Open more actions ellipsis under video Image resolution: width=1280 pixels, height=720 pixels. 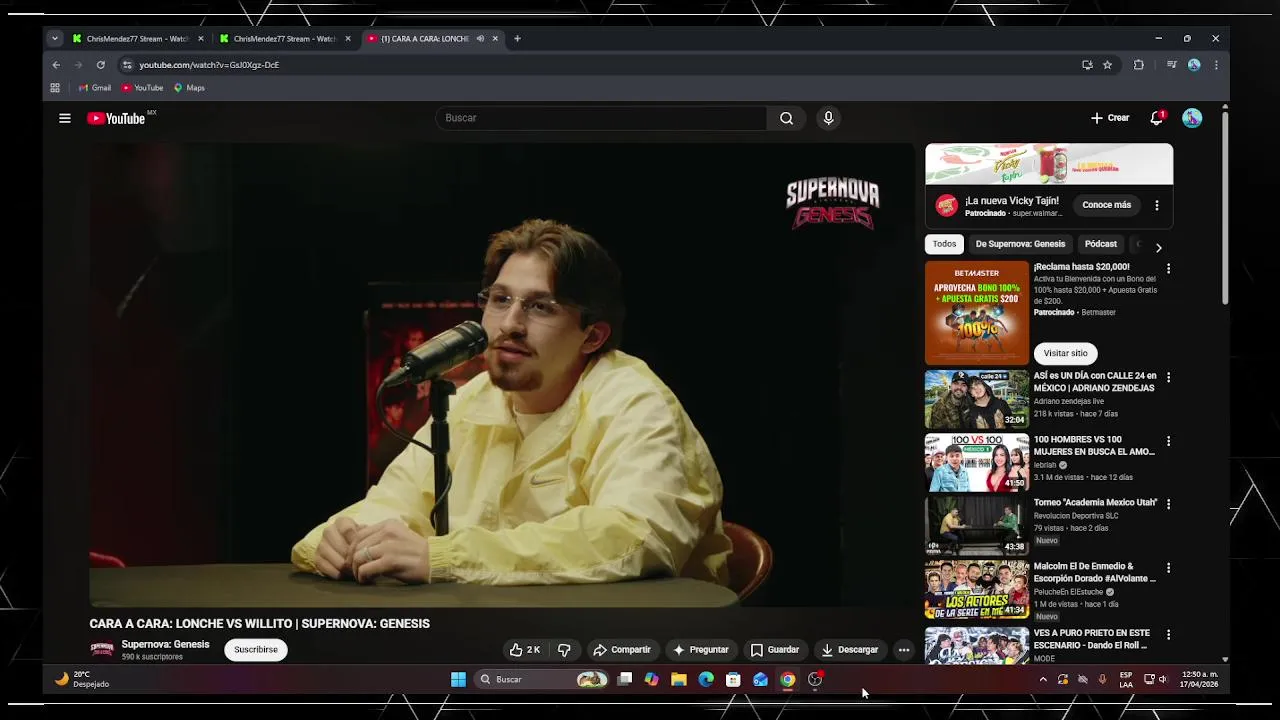pos(904,650)
